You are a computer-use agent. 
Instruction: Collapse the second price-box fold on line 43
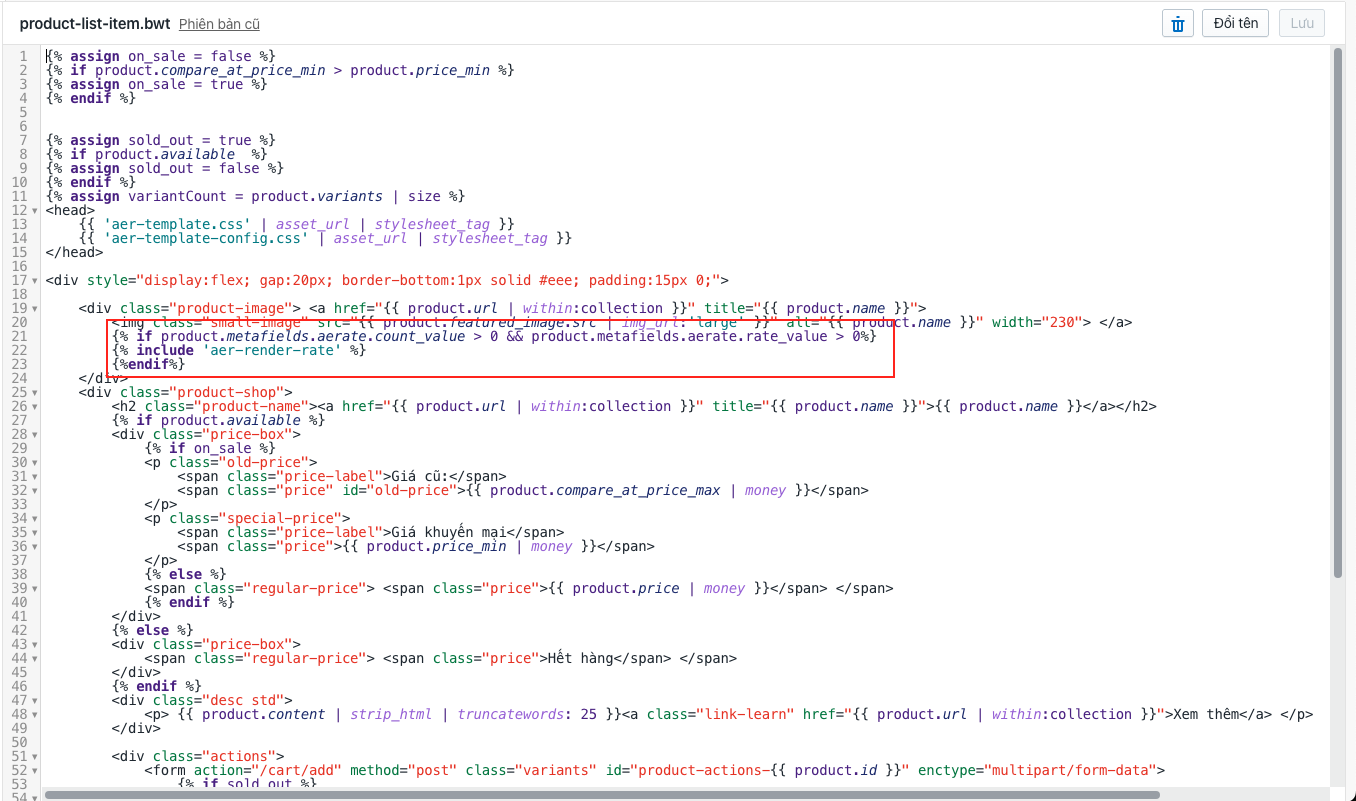pyautogui.click(x=37, y=645)
